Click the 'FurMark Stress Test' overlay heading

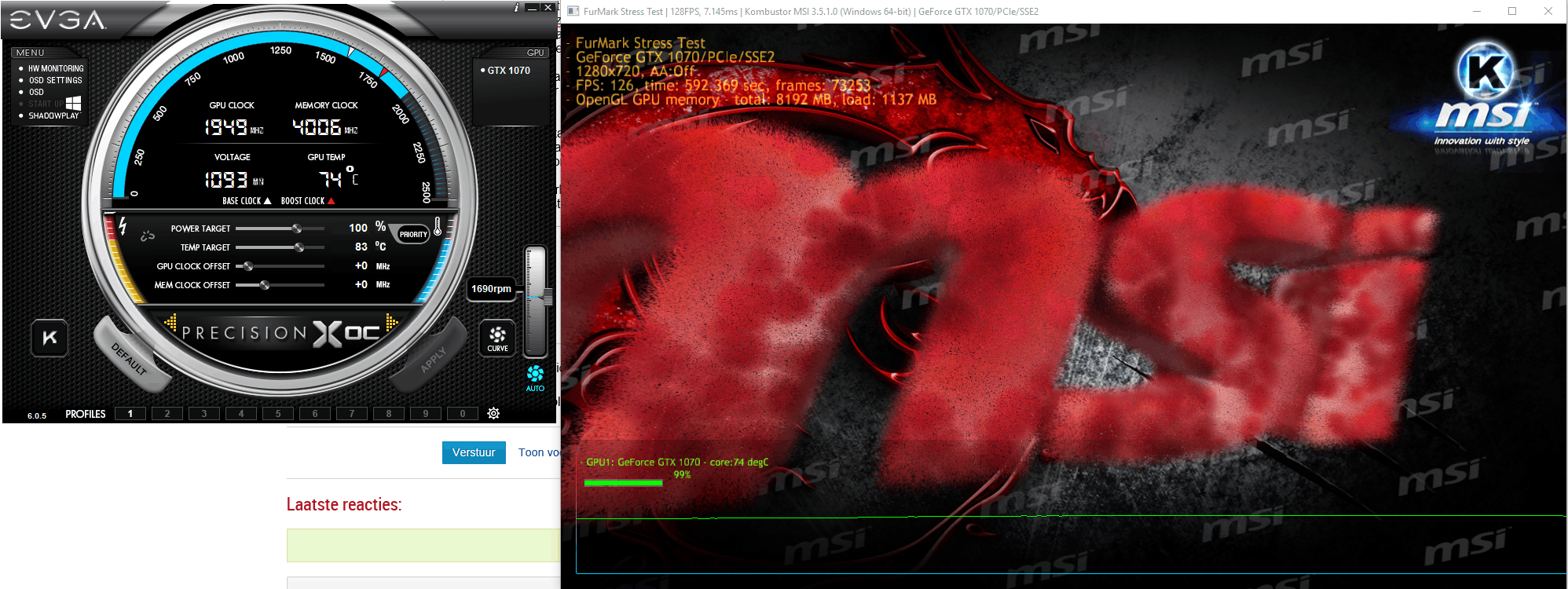point(640,43)
